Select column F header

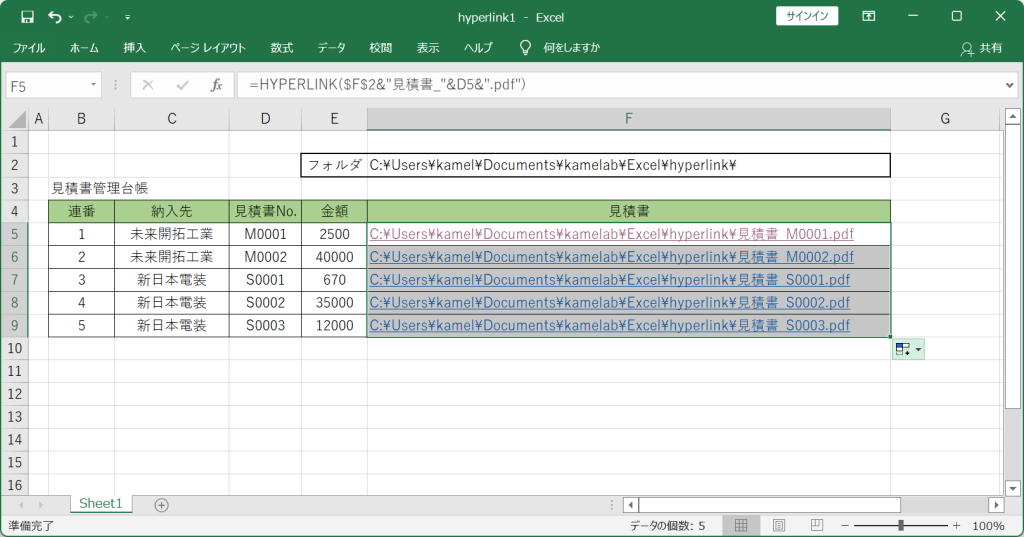[x=628, y=119]
